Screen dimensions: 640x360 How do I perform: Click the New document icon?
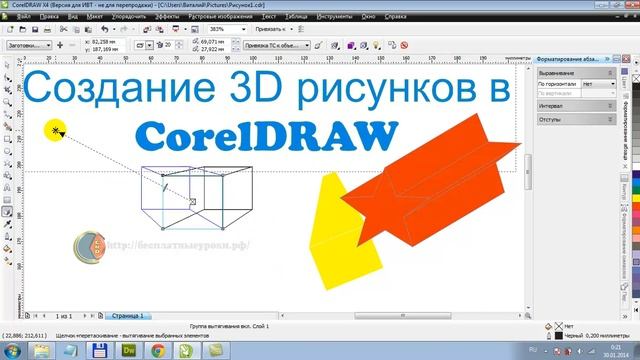(x=10, y=29)
